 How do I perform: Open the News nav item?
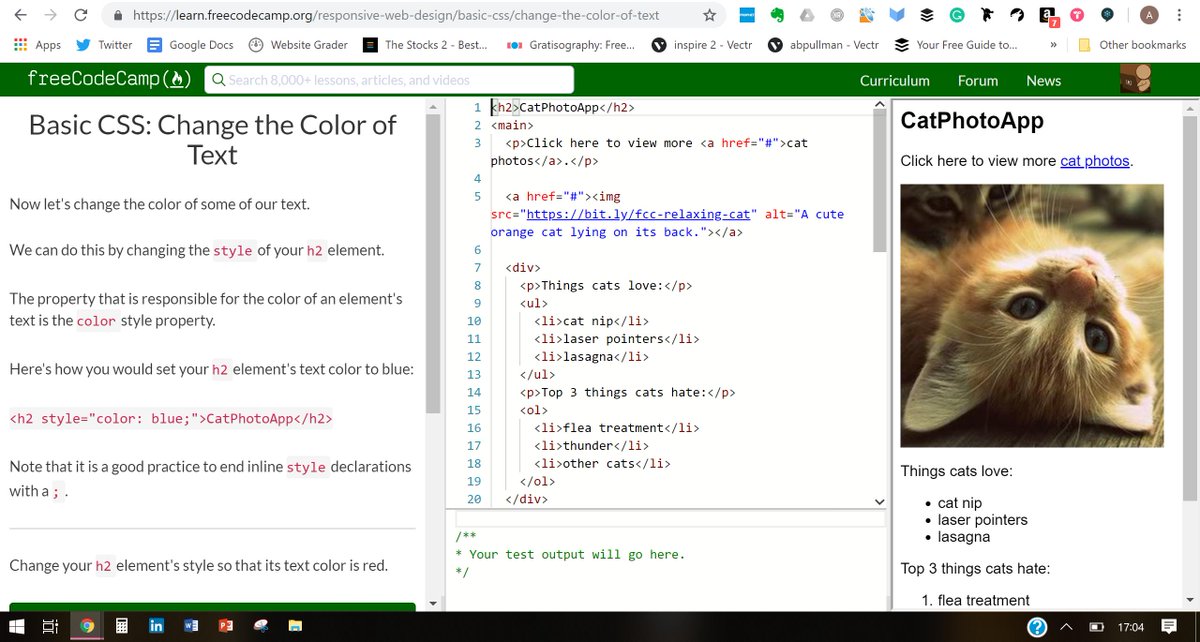pos(1044,81)
